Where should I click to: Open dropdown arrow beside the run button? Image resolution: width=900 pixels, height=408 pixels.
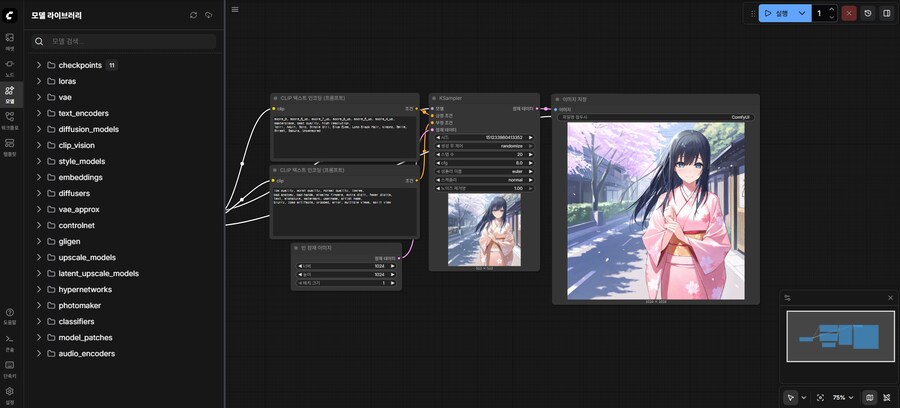point(802,14)
